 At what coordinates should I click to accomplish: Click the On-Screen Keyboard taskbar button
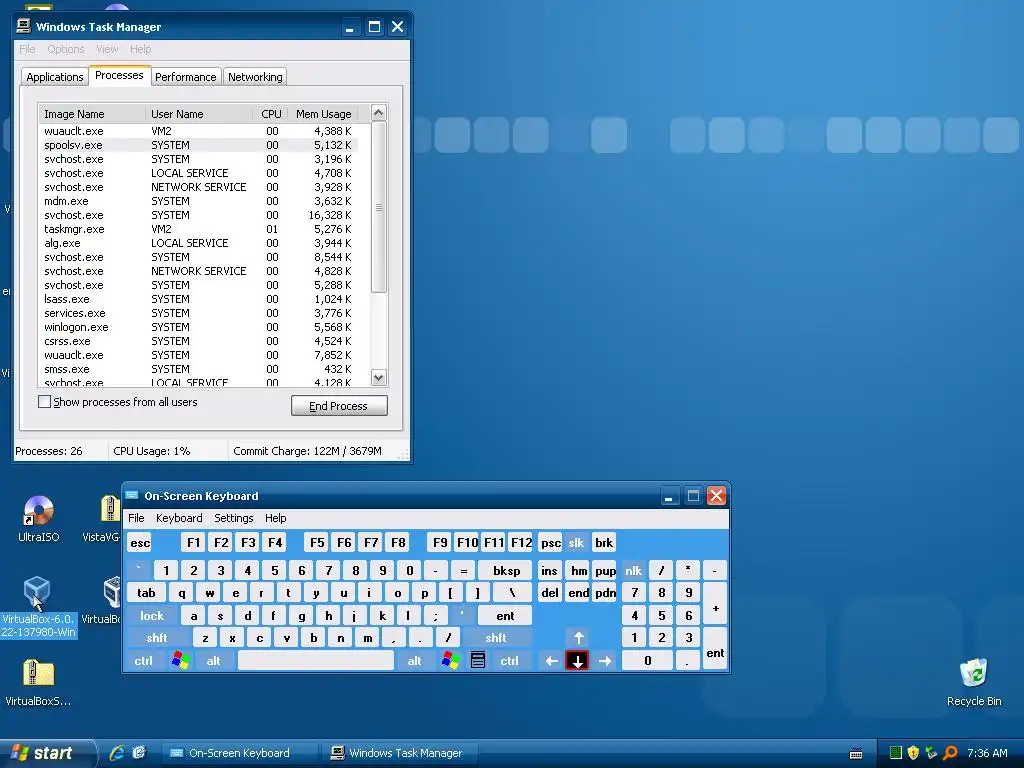(240, 753)
